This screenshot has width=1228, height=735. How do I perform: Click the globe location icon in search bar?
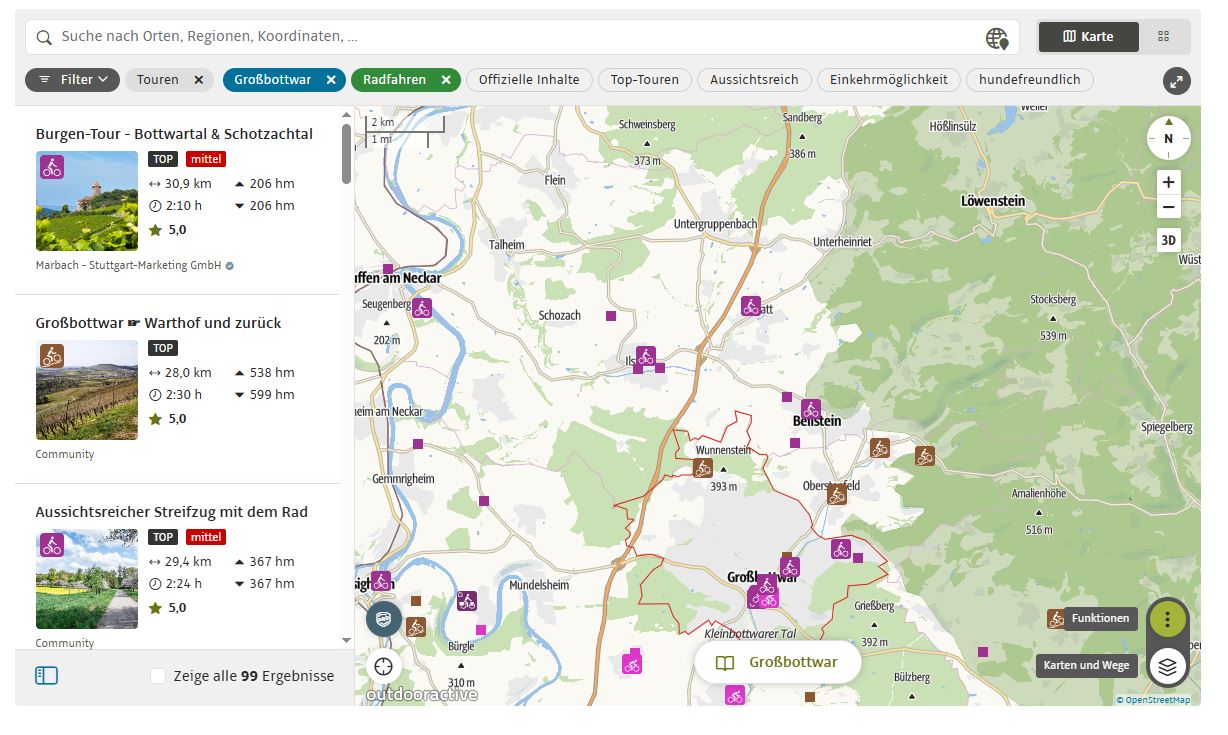click(x=996, y=38)
